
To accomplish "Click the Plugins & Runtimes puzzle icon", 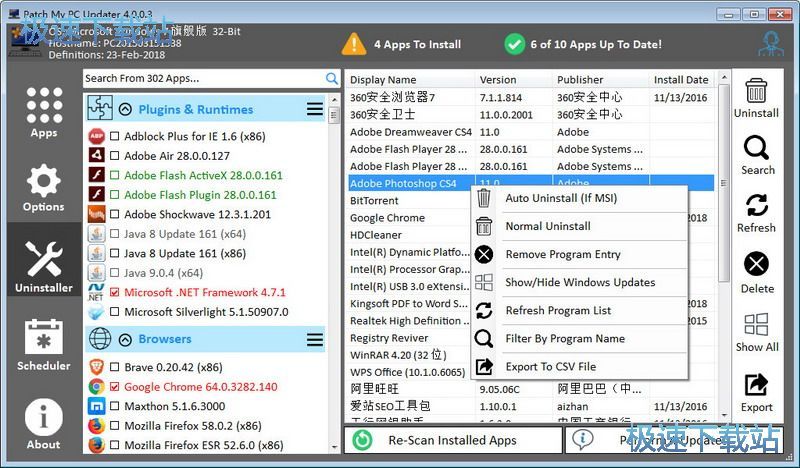I will pyautogui.click(x=99, y=108).
